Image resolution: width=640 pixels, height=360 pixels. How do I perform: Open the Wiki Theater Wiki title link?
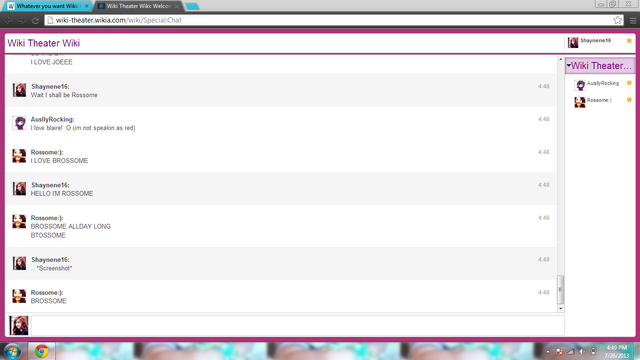pos(44,43)
